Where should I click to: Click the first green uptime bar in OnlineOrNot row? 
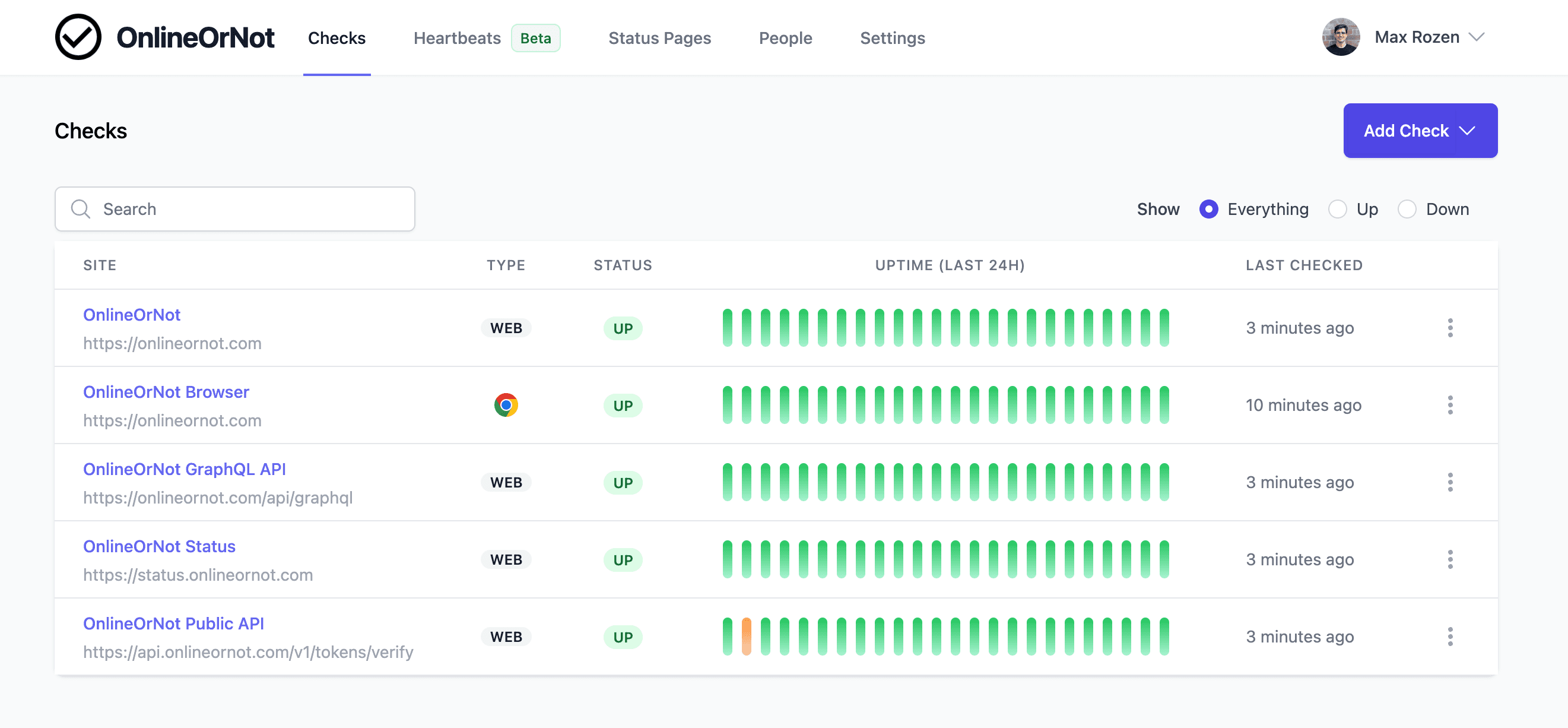point(728,328)
